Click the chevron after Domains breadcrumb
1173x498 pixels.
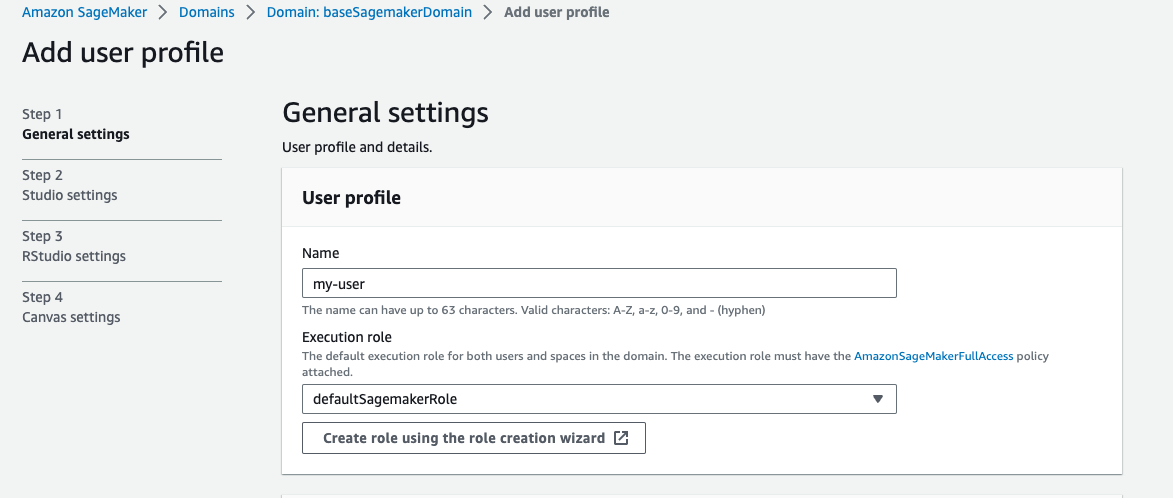(x=251, y=13)
